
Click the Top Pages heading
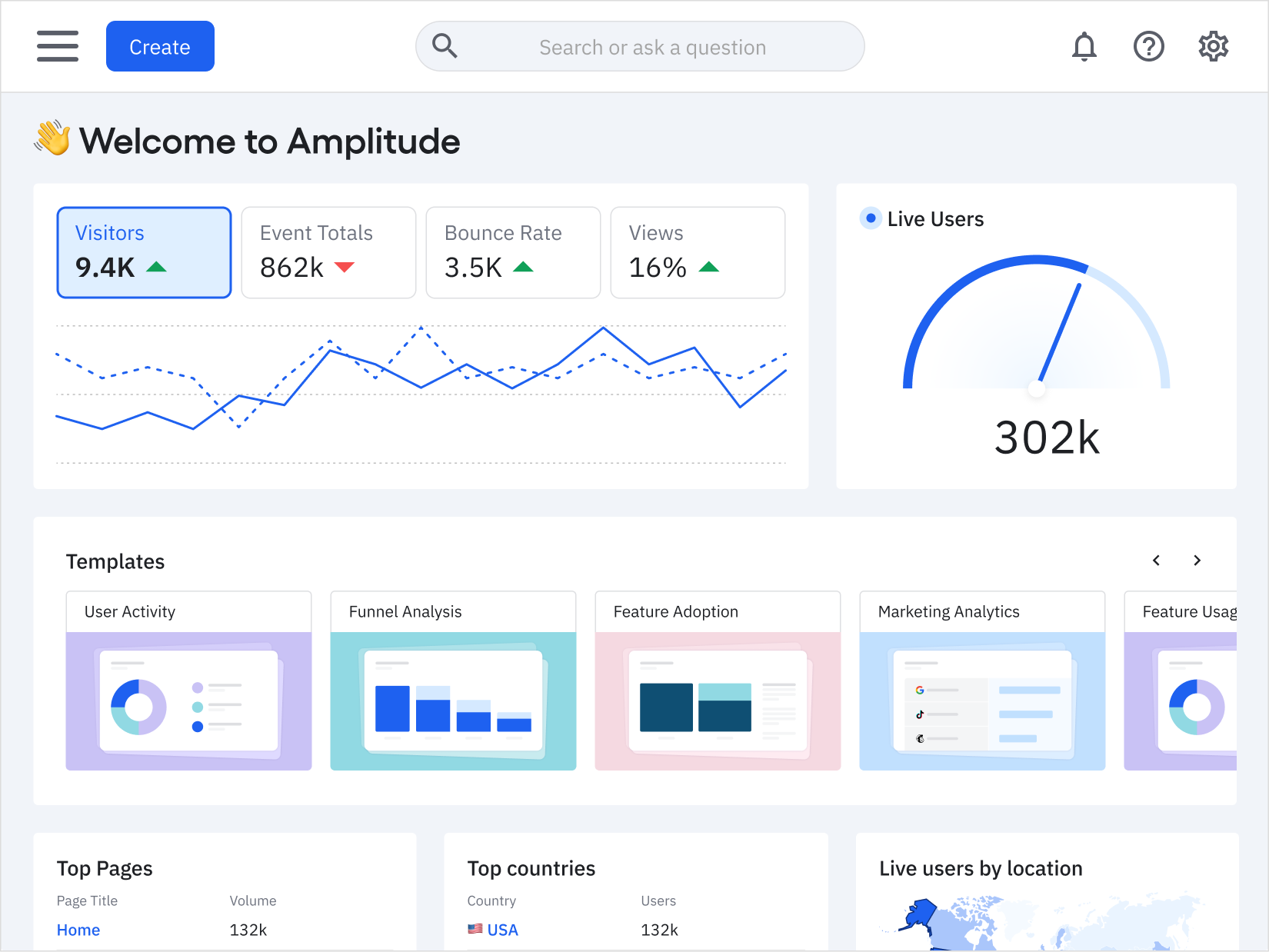(x=105, y=868)
